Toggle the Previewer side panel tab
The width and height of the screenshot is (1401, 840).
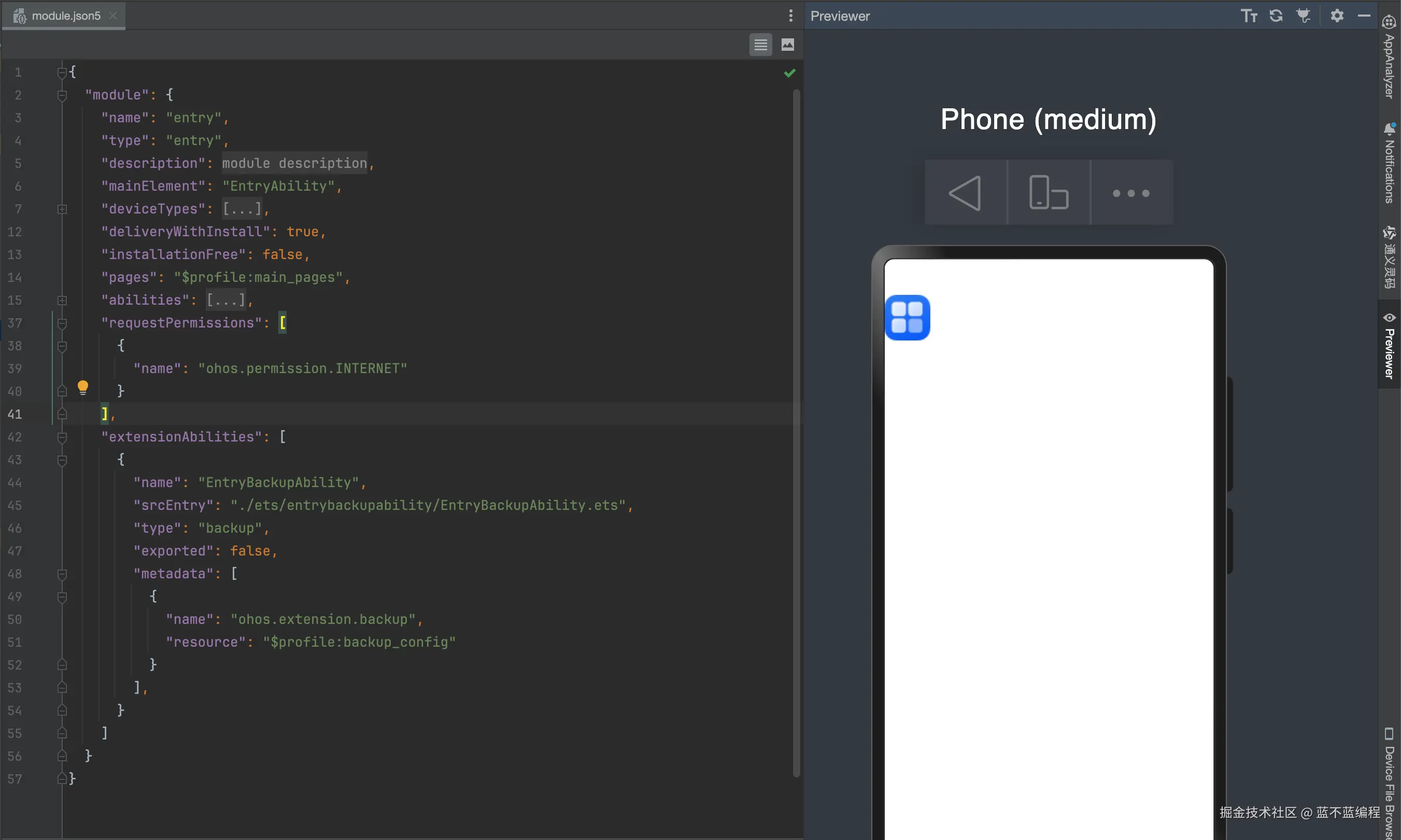point(1389,345)
